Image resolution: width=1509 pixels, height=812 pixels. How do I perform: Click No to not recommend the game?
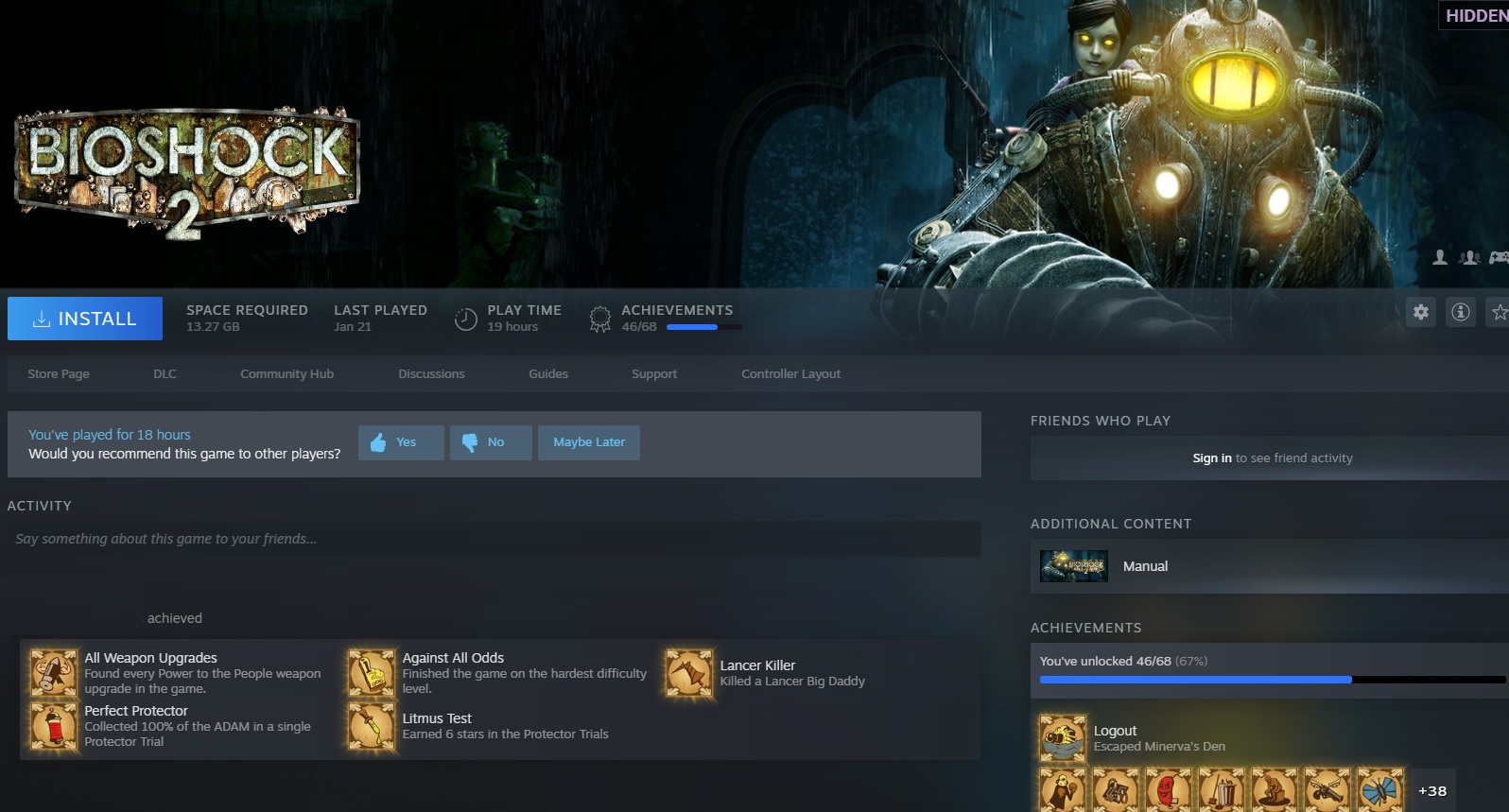(491, 442)
